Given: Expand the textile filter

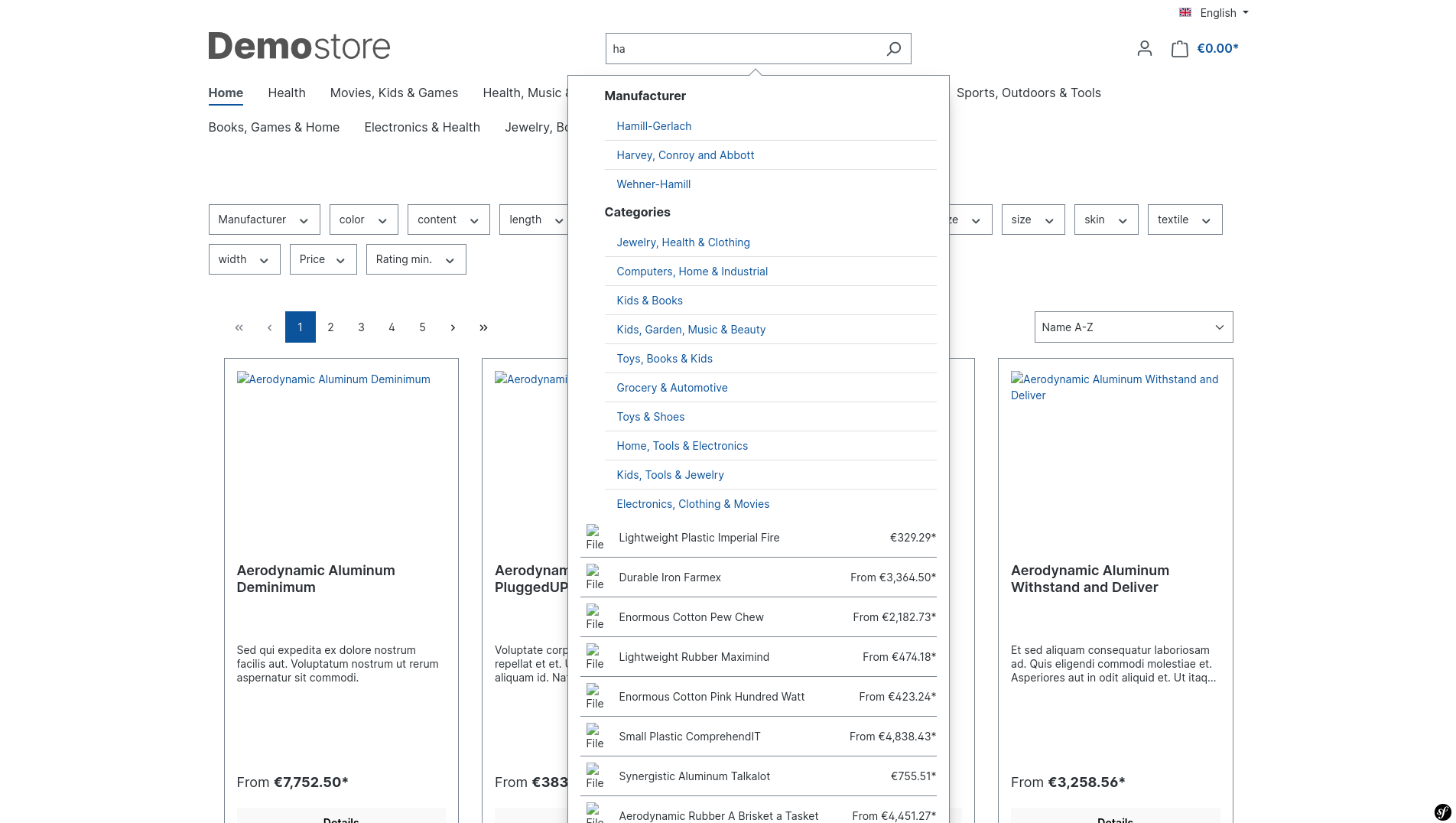Looking at the screenshot, I should click(x=1185, y=220).
